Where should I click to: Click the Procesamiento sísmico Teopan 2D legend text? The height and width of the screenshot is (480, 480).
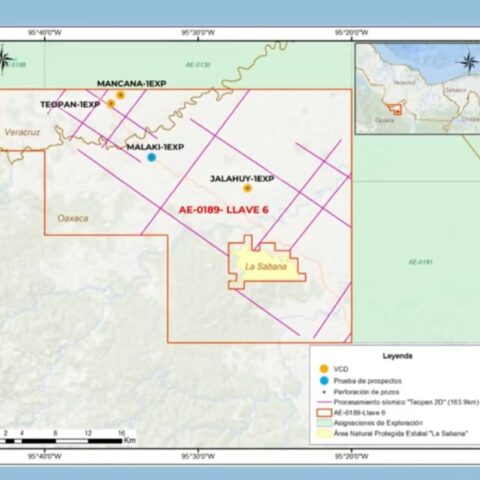click(406, 402)
